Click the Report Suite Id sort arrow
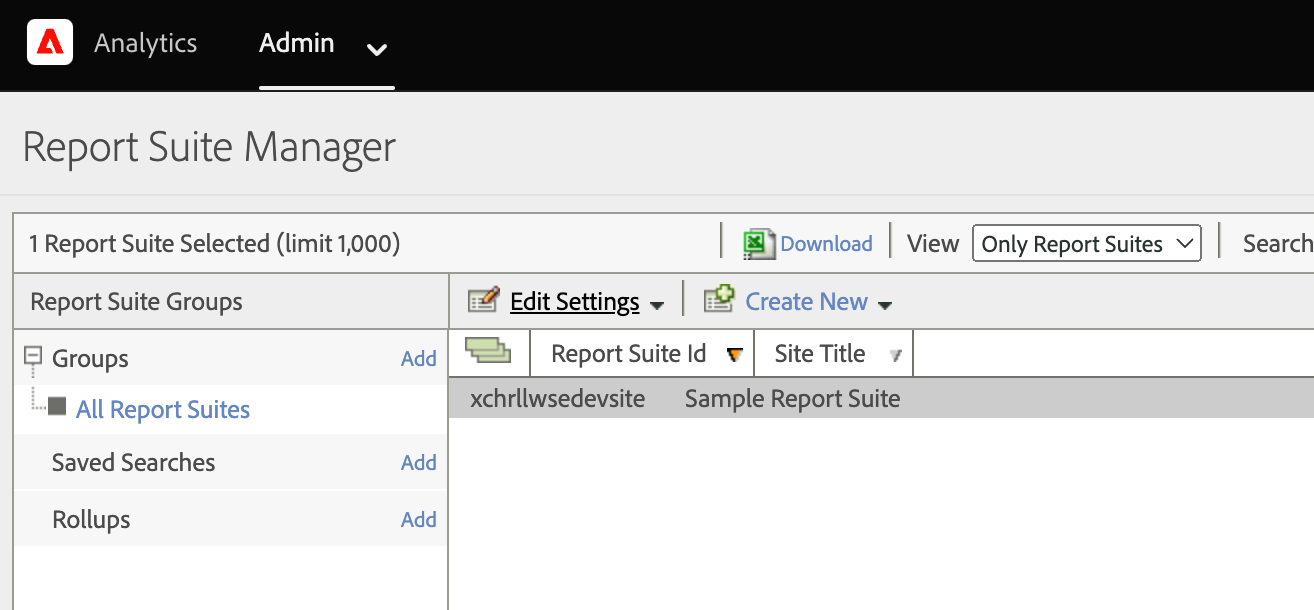This screenshot has height=610, width=1314. point(735,354)
